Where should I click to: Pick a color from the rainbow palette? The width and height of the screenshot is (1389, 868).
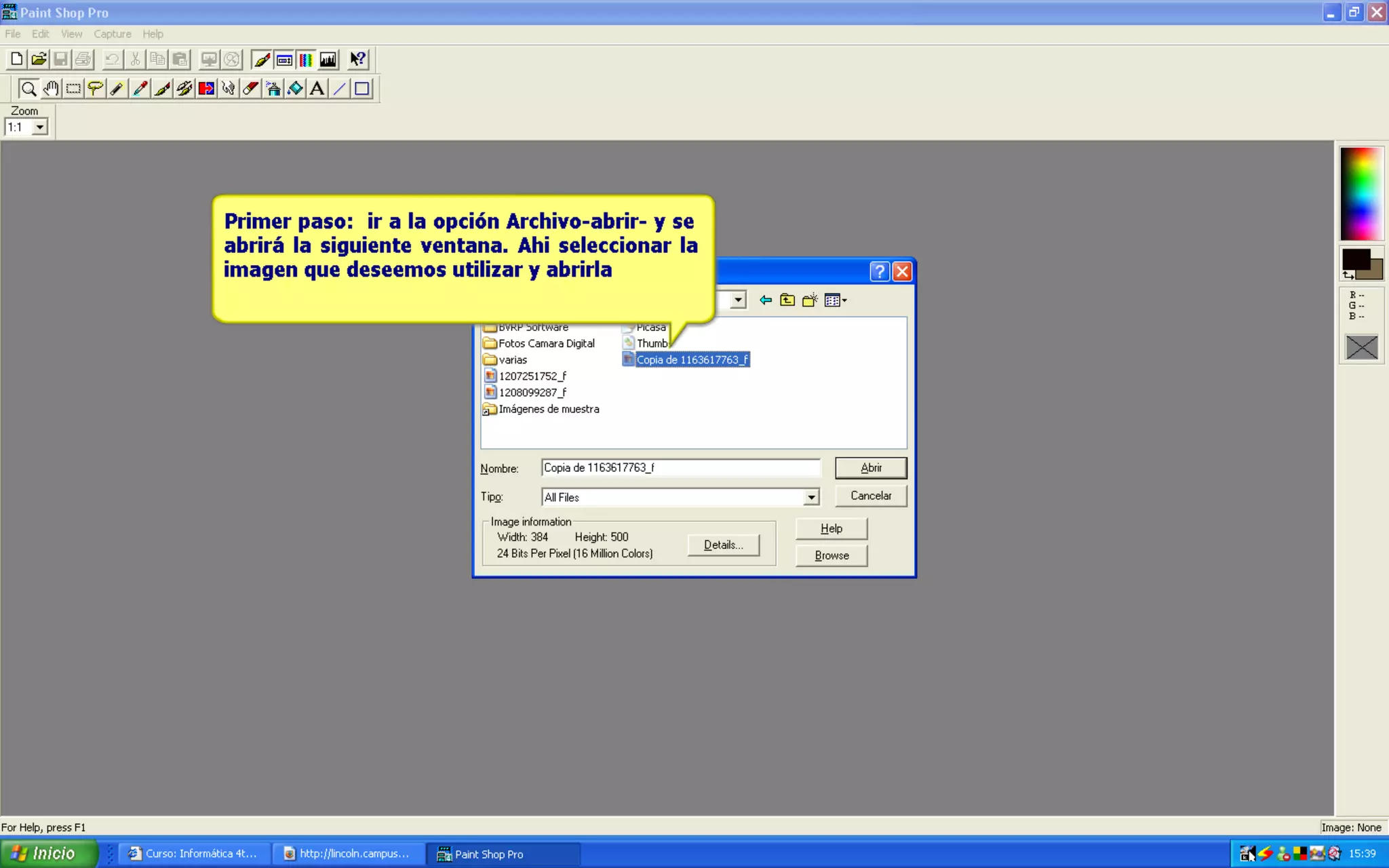click(x=1361, y=193)
